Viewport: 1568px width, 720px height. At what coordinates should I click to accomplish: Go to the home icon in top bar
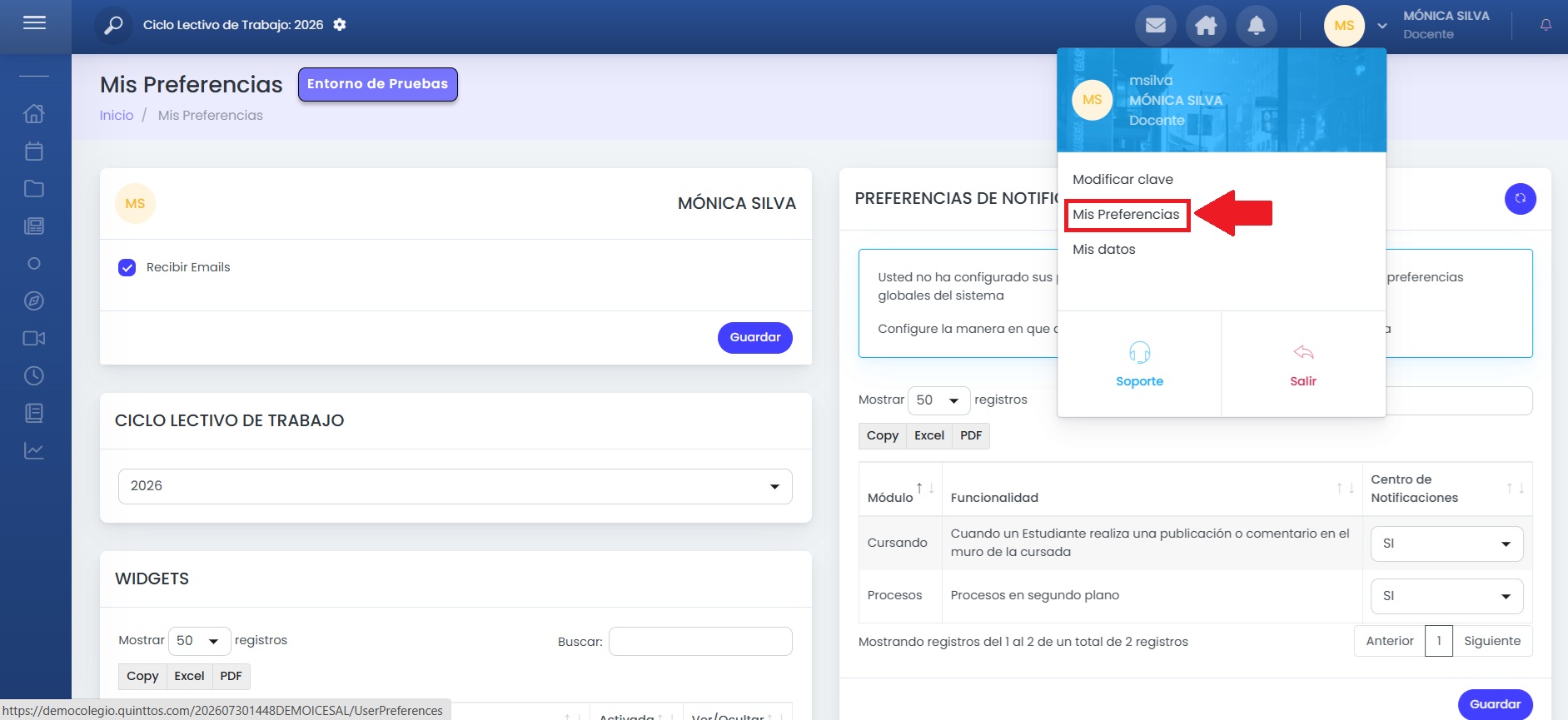tap(1206, 26)
